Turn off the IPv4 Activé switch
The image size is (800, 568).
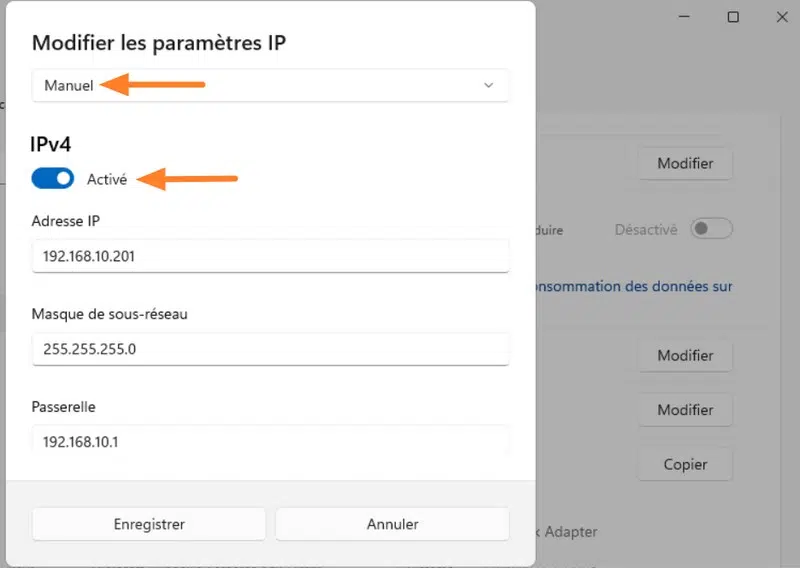pos(53,179)
